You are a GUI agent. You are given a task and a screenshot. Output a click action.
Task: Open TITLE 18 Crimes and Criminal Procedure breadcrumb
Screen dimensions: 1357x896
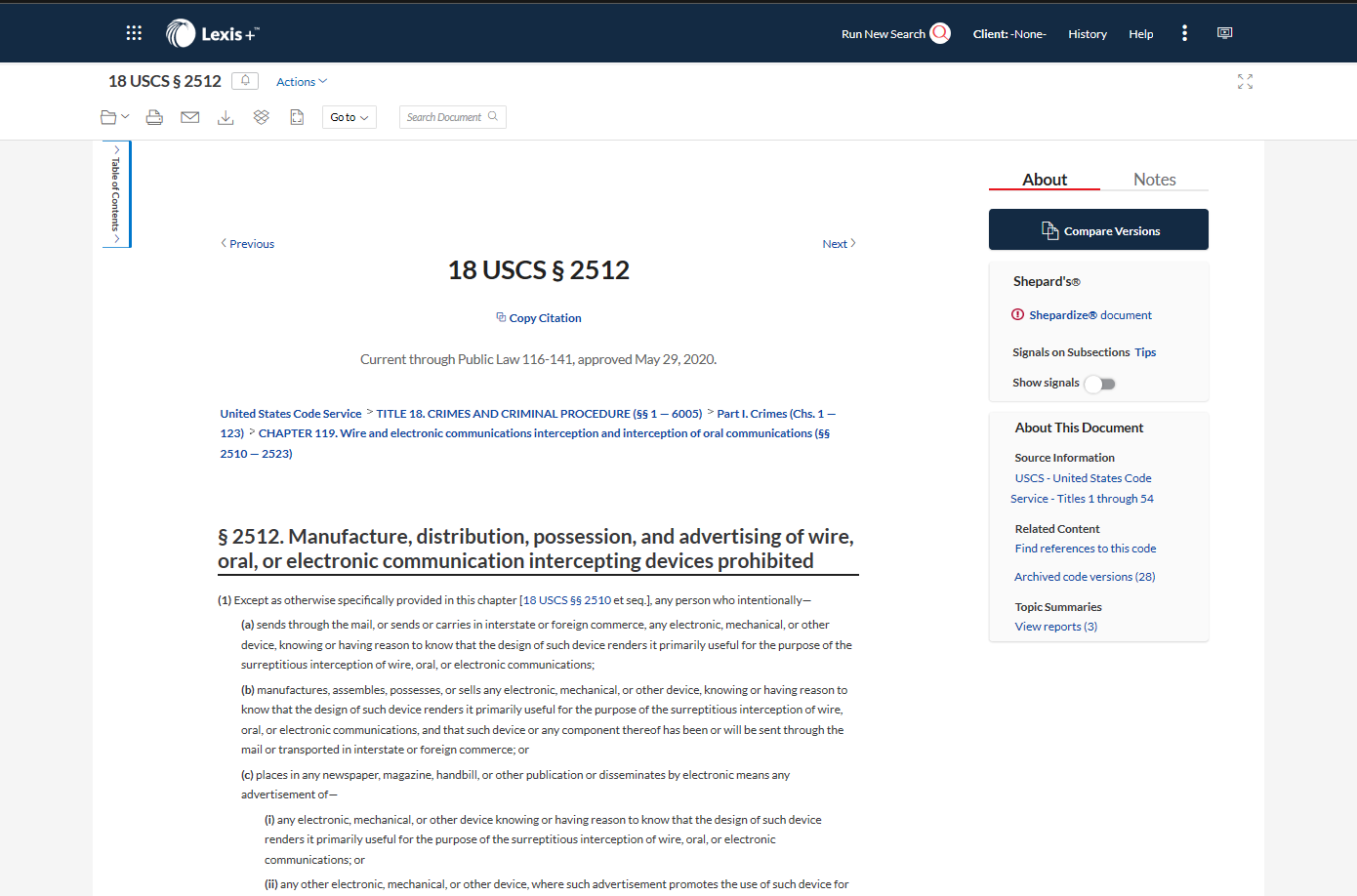click(539, 414)
